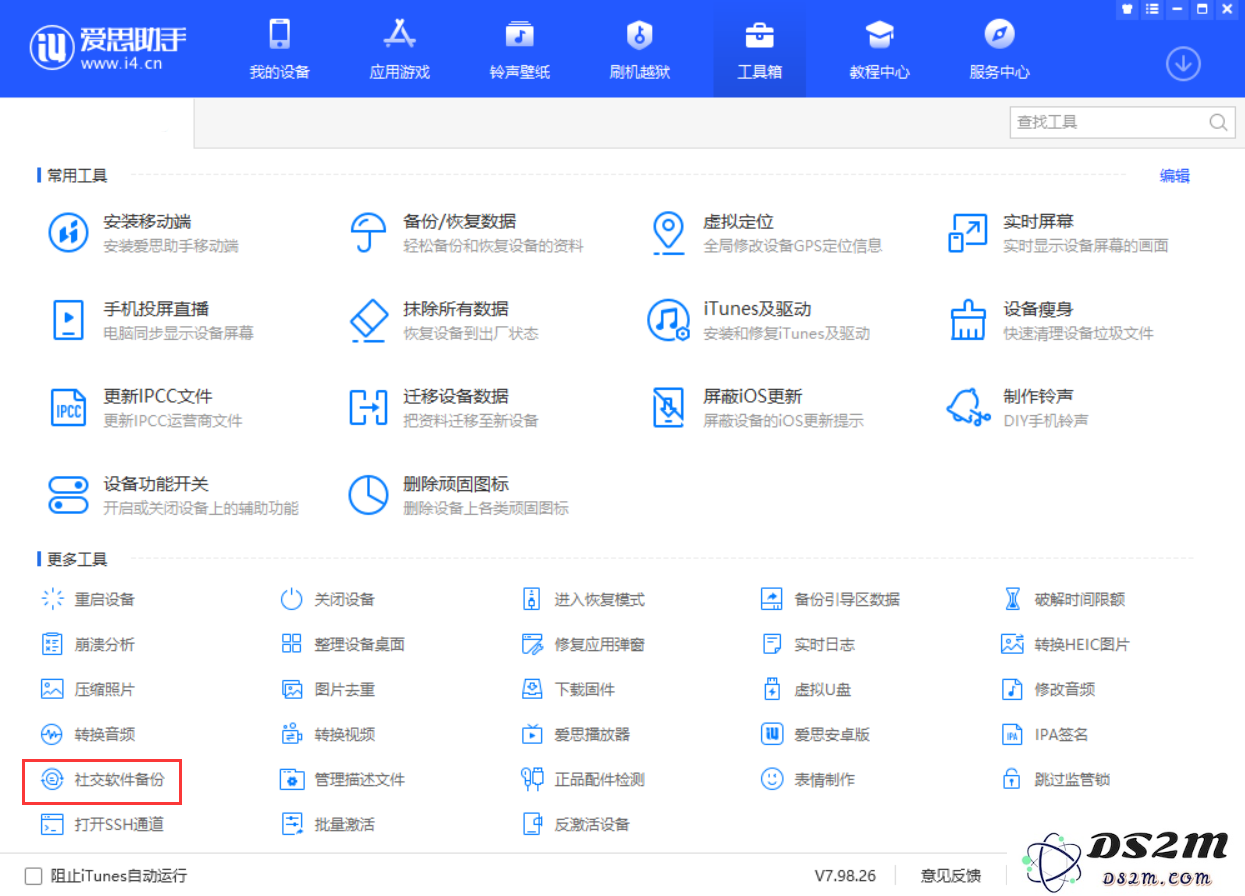Image resolution: width=1245 pixels, height=896 pixels.
Task: Switch to the 我的设备 tab
Action: click(x=280, y=49)
